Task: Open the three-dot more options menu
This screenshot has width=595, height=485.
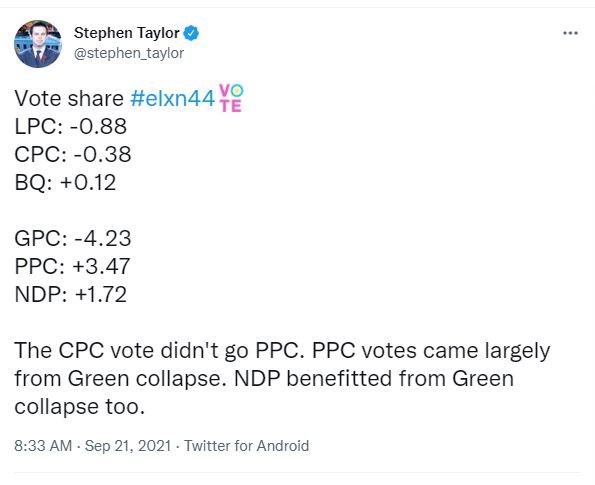Action: [x=570, y=33]
